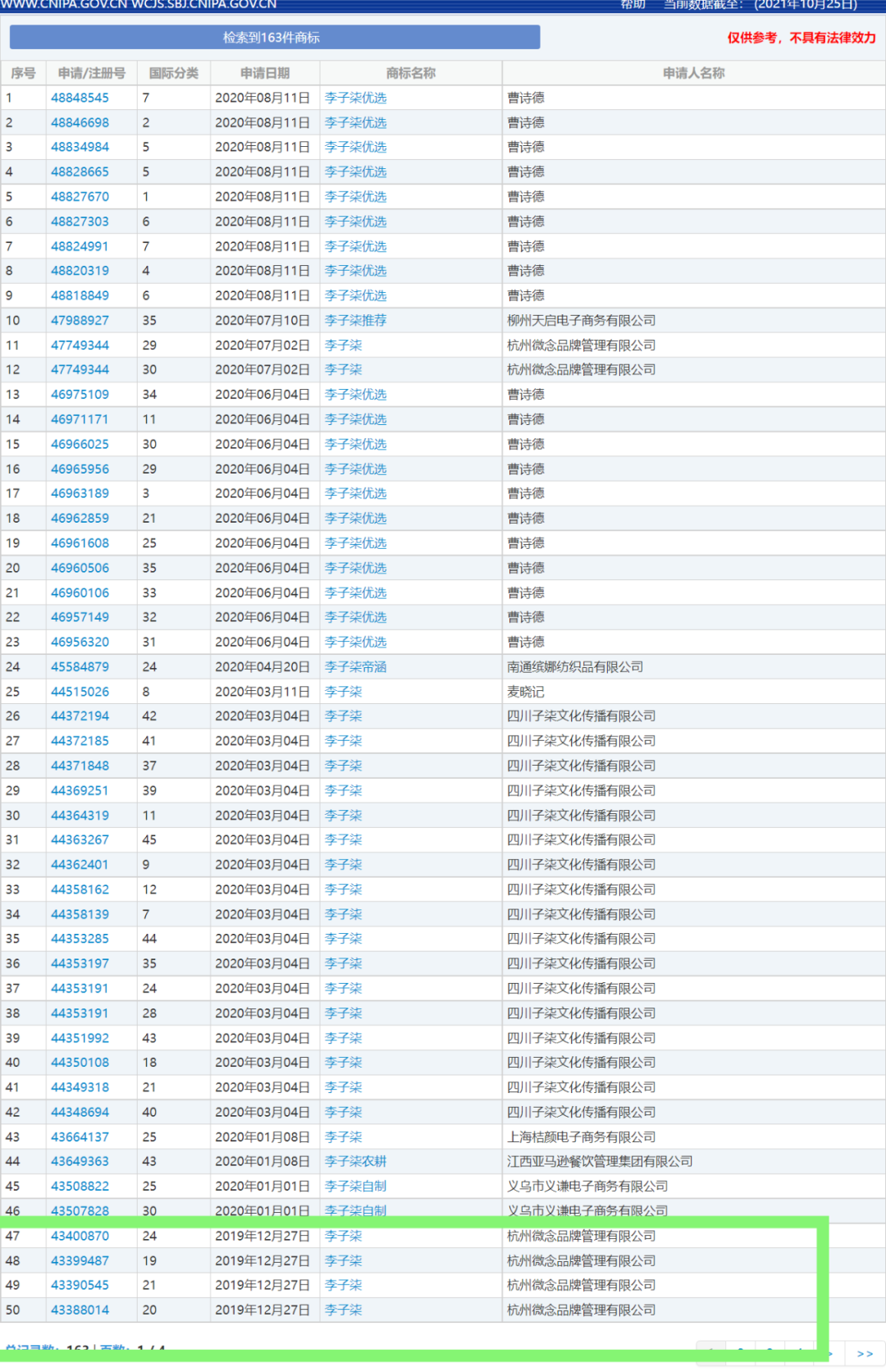This screenshot has width=886, height=1372.
Task: Open 李子柒 trademark in row 25
Action: coord(343,692)
